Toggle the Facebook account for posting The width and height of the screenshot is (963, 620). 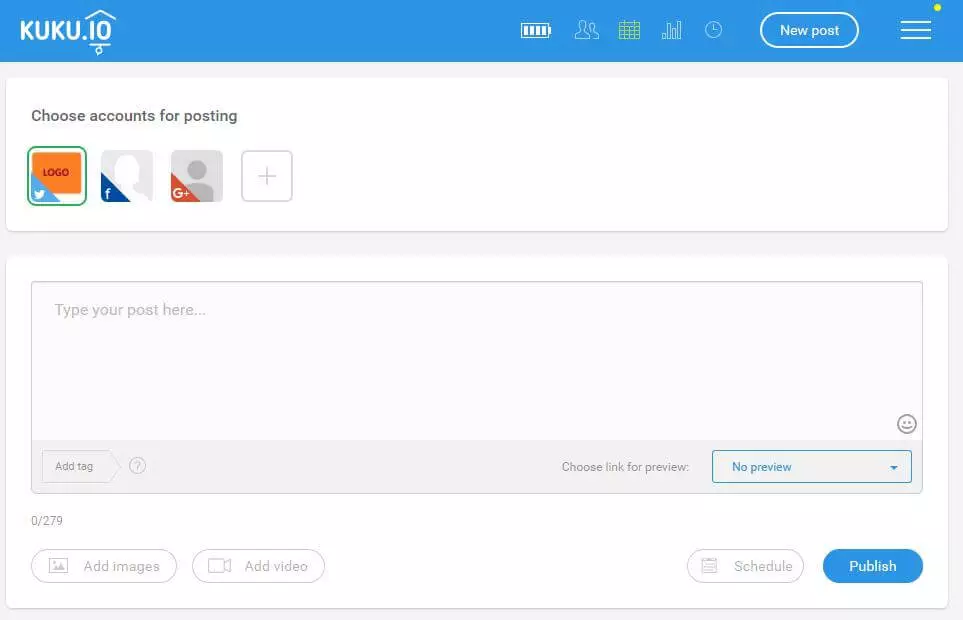click(x=127, y=176)
